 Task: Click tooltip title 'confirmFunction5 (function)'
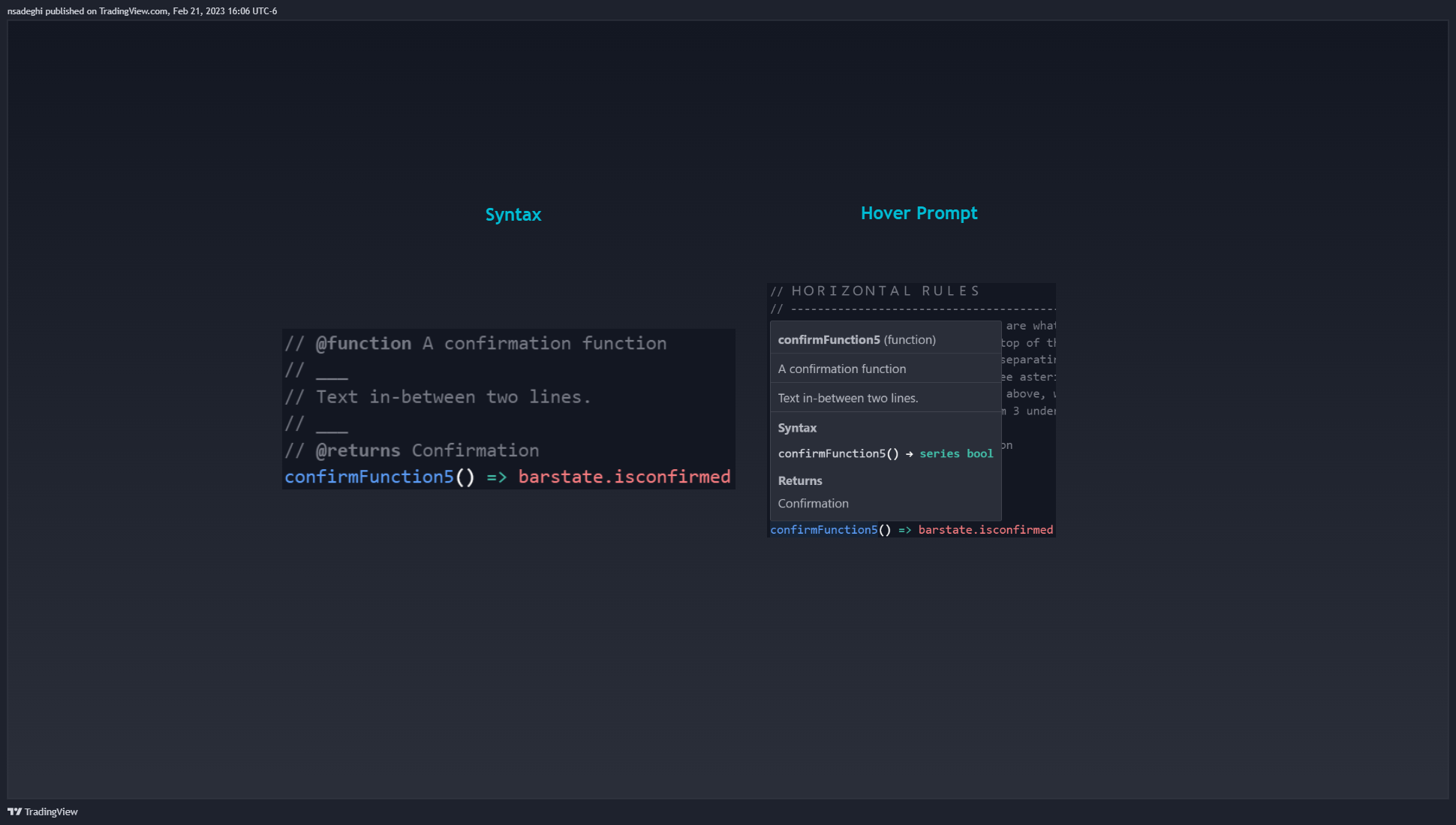(857, 339)
